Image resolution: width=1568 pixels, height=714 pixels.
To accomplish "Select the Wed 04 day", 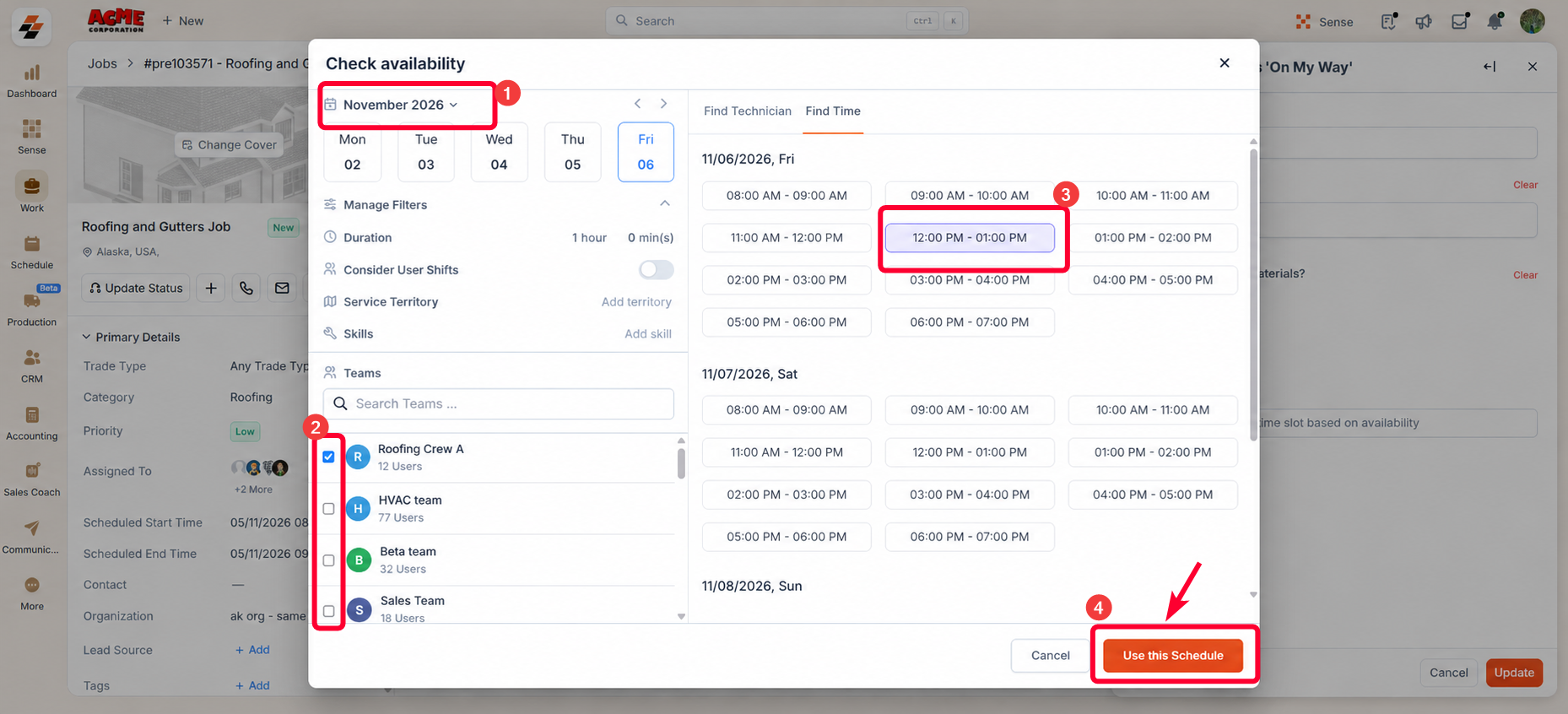I will pyautogui.click(x=500, y=152).
